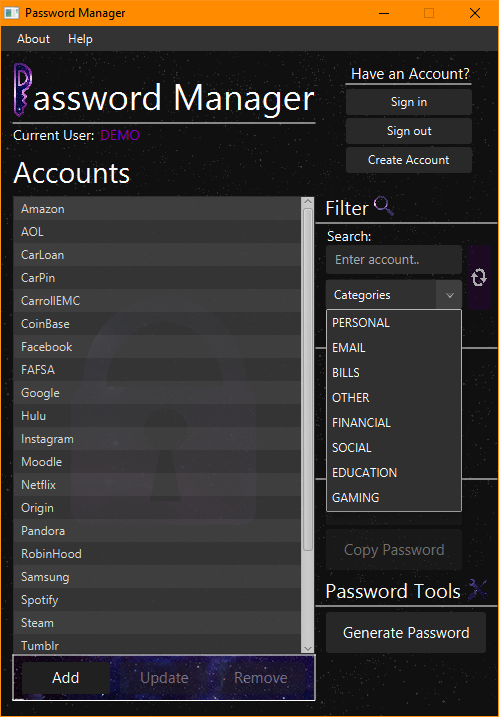Viewport: 499px width, 717px height.
Task: Focus the Enter account search field
Action: [394, 260]
